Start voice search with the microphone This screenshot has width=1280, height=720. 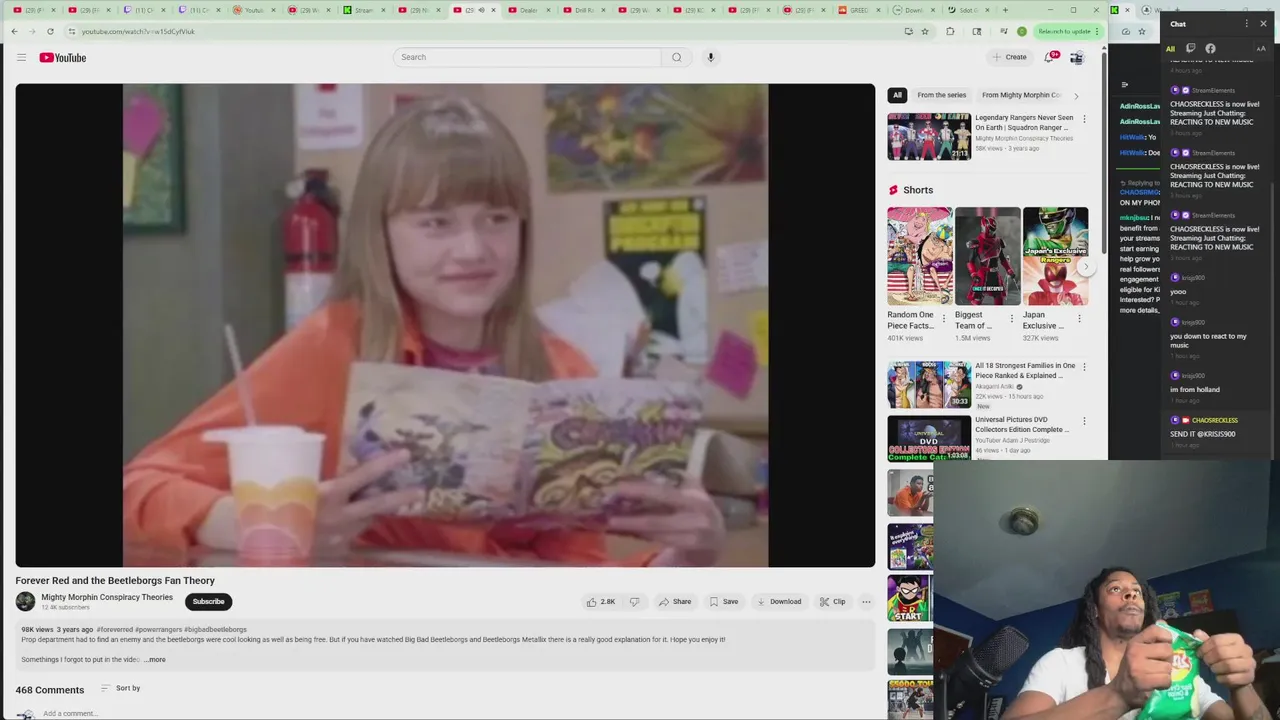pos(711,57)
